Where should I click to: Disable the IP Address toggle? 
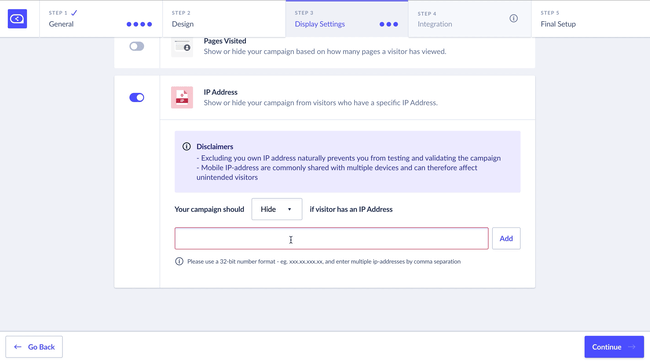[136, 97]
